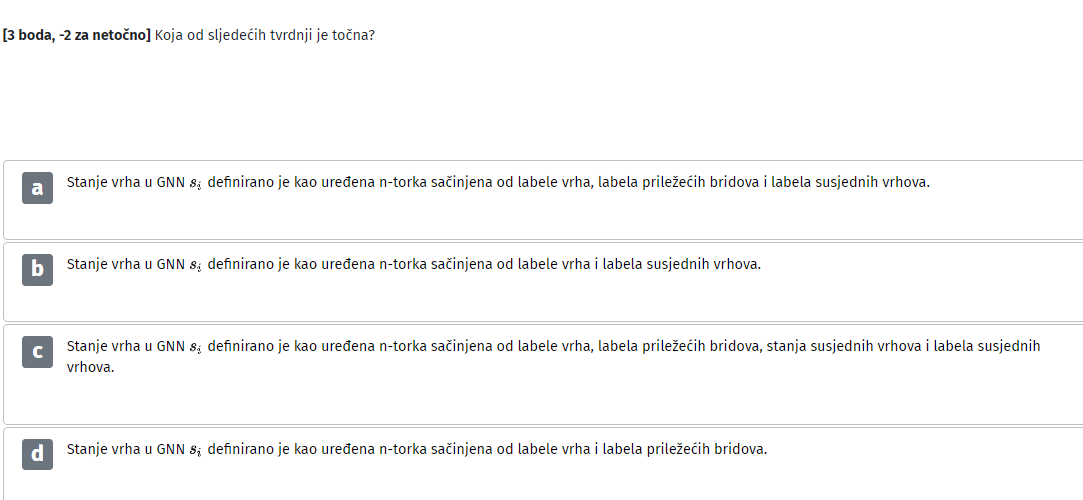Select the answer badge labeled a
The width and height of the screenshot is (1083, 500).
37,188
